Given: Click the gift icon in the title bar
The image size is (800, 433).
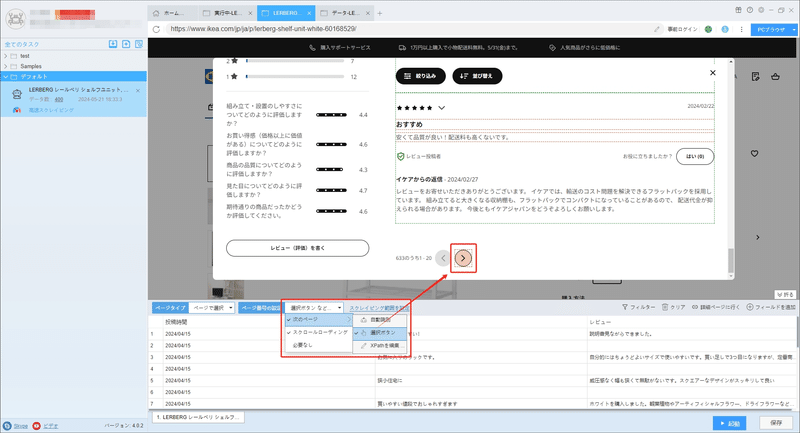Looking at the screenshot, I should 738,10.
